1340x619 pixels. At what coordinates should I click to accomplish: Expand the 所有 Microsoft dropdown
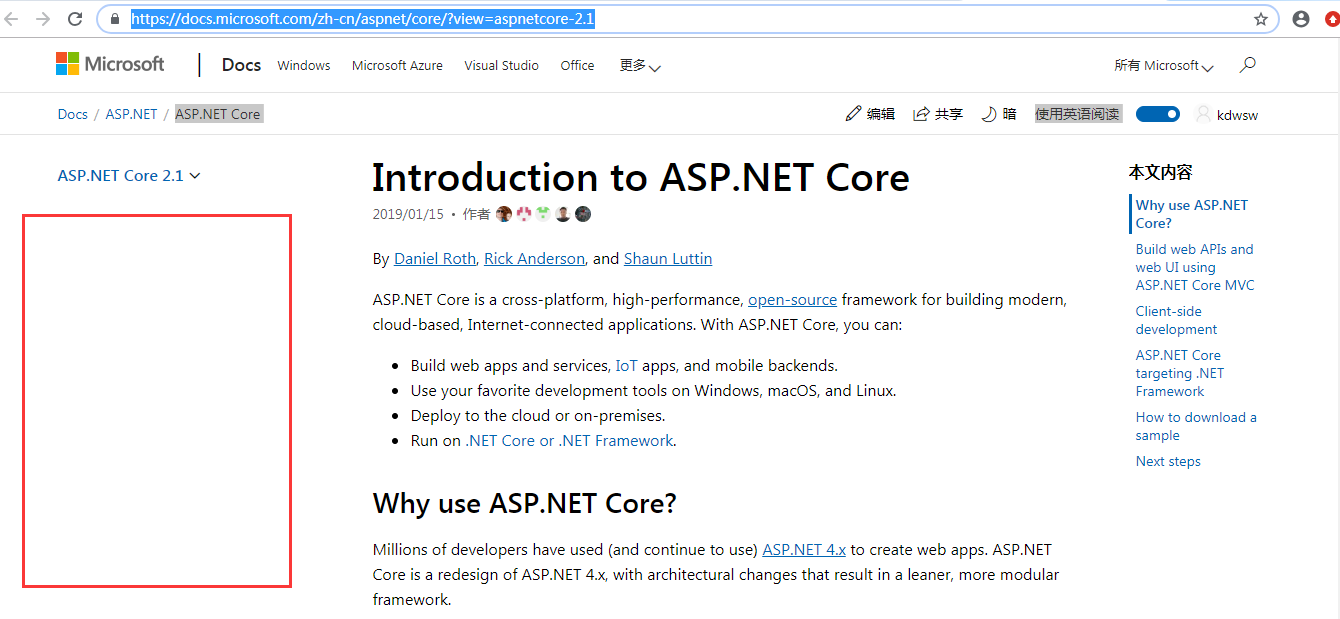[x=1163, y=64]
